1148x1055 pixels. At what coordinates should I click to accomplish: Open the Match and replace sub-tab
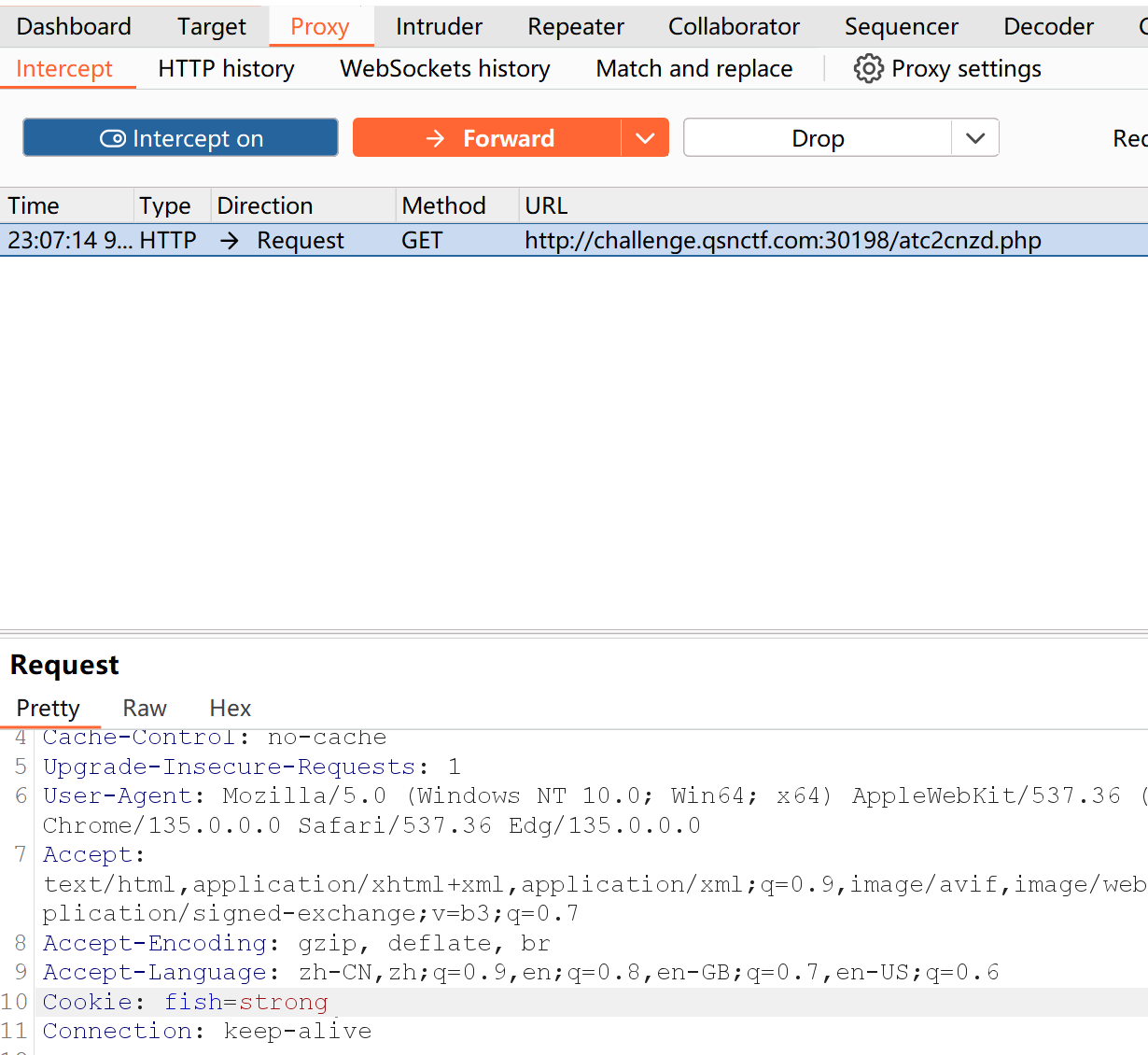694,69
